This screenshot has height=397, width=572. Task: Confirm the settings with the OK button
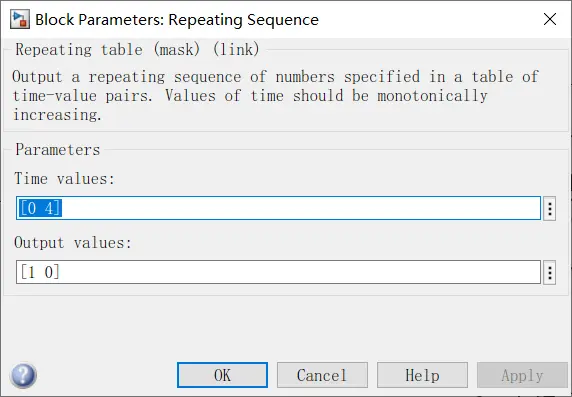pyautogui.click(x=222, y=375)
